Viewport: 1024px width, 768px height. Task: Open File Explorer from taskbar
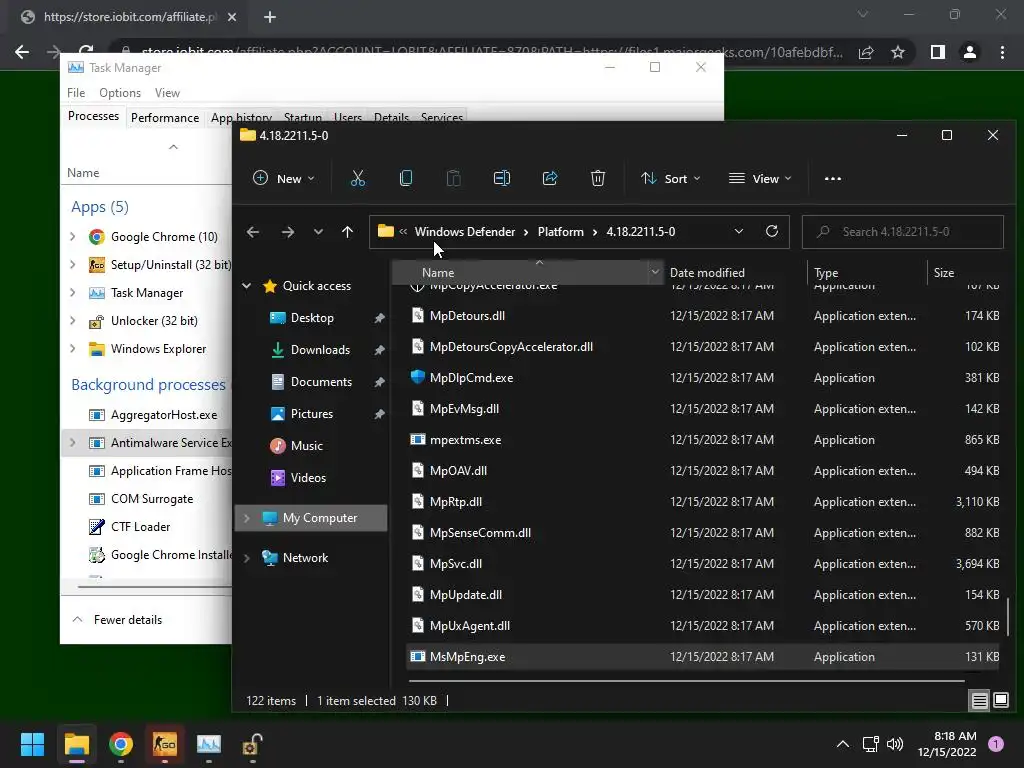coord(76,744)
